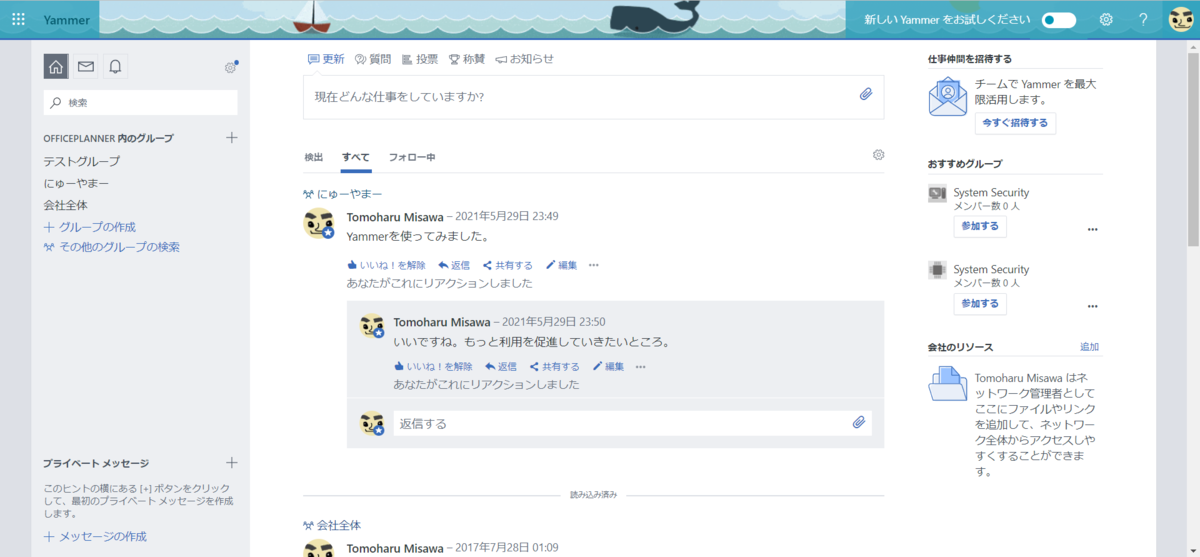Open the 2021年5月29日 23:50 timestamp

554,322
